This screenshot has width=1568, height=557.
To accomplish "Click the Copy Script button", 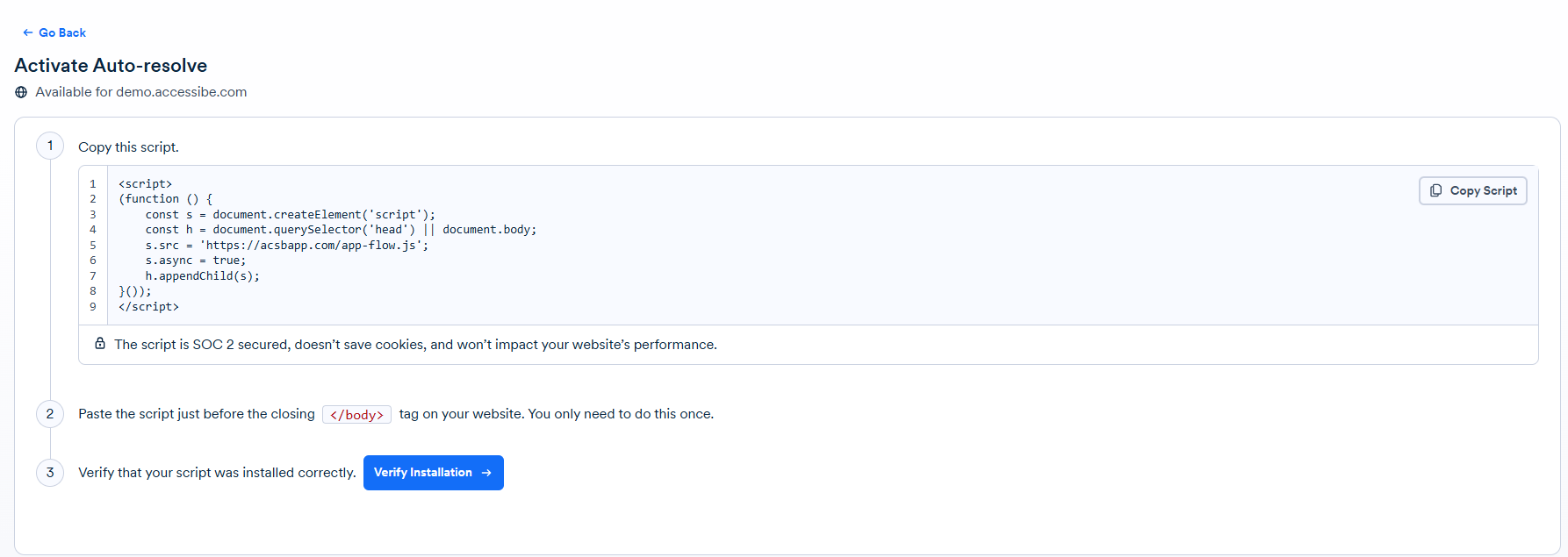I will tap(1473, 190).
